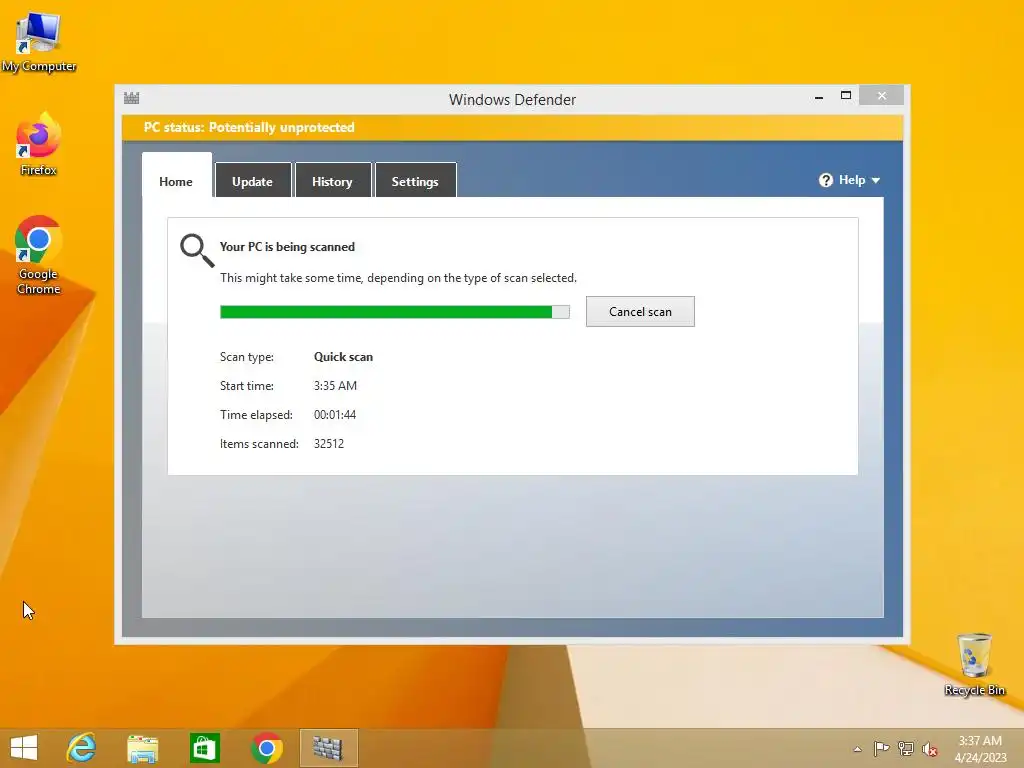The width and height of the screenshot is (1024, 768).
Task: Select the Google Chrome desktop shortcut
Action: 39,255
